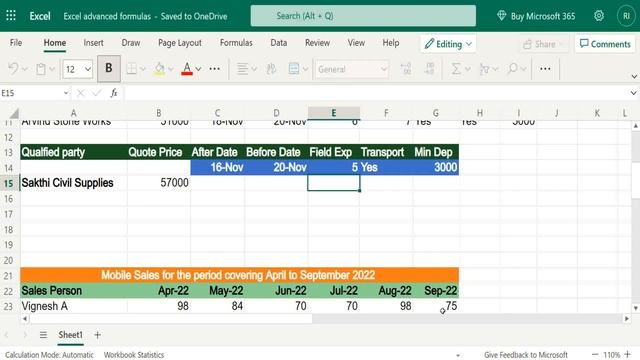The width and height of the screenshot is (640, 360).
Task: Switch to the Review tab
Action: (x=317, y=42)
